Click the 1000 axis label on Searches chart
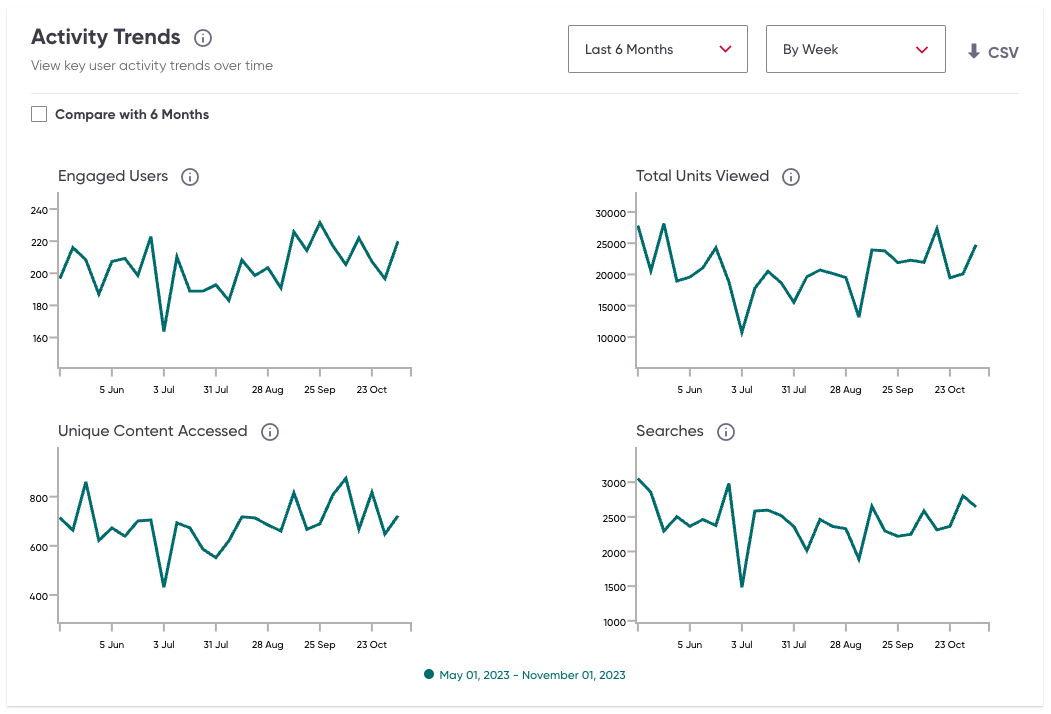This screenshot has width=1051, height=714. click(614, 623)
